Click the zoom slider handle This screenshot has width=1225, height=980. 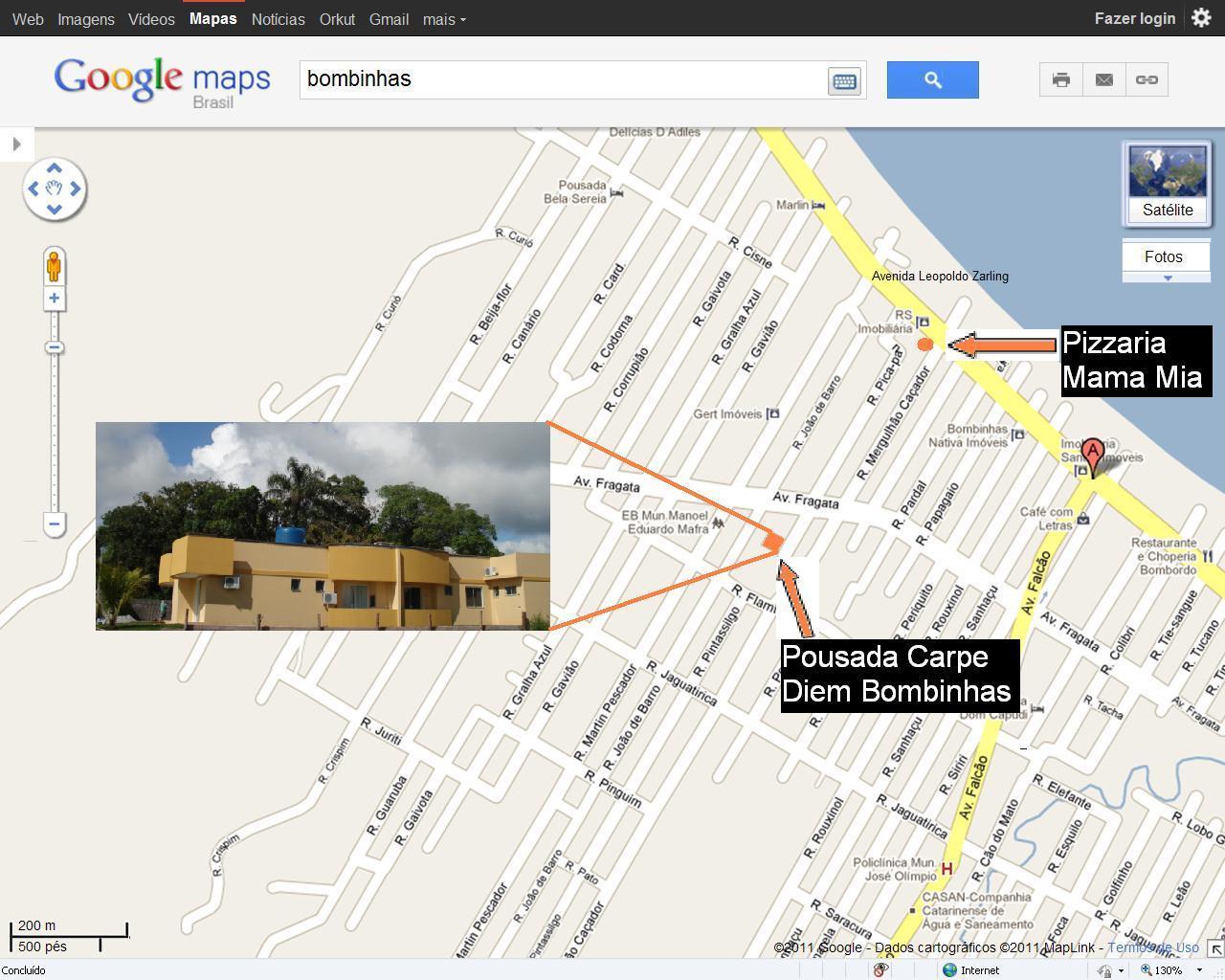[55, 347]
